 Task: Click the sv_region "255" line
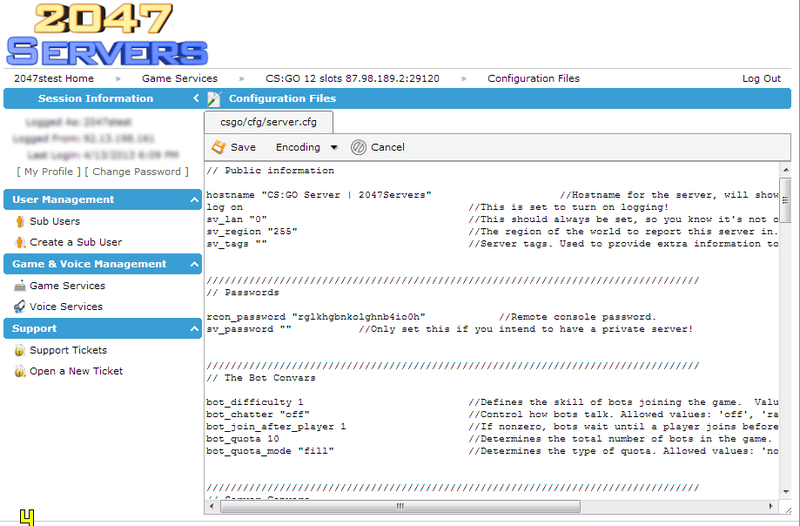[x=492, y=232]
